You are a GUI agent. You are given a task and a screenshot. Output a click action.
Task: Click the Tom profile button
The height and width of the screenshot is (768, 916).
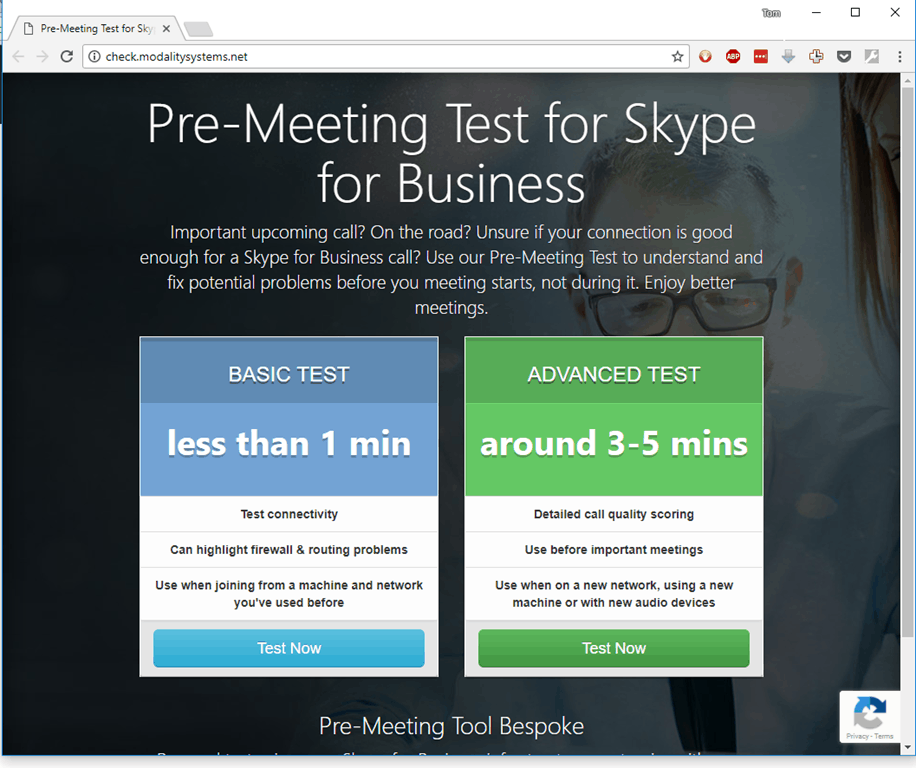[x=770, y=13]
